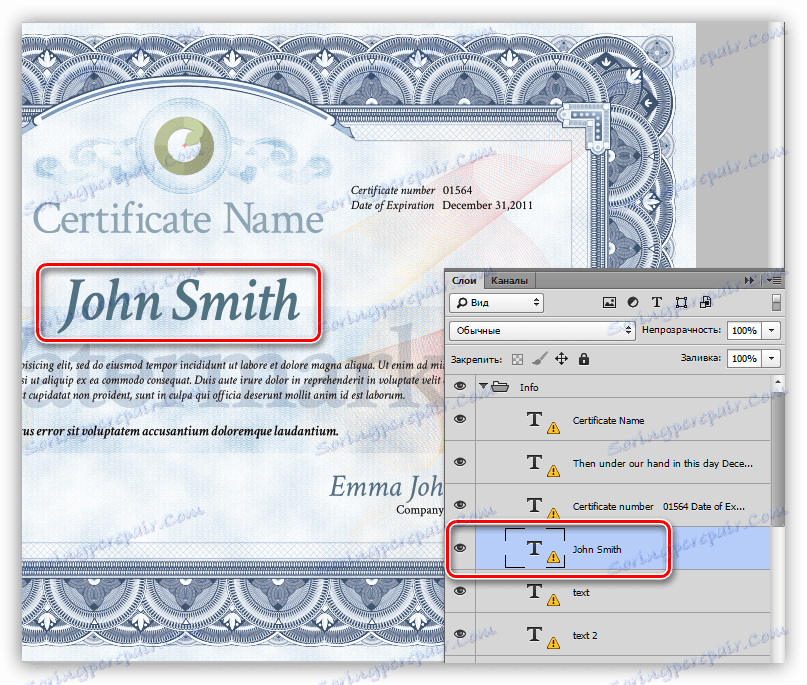Open the Непрозрачность opacity slider arrow
This screenshot has width=807, height=685.
pos(771,330)
